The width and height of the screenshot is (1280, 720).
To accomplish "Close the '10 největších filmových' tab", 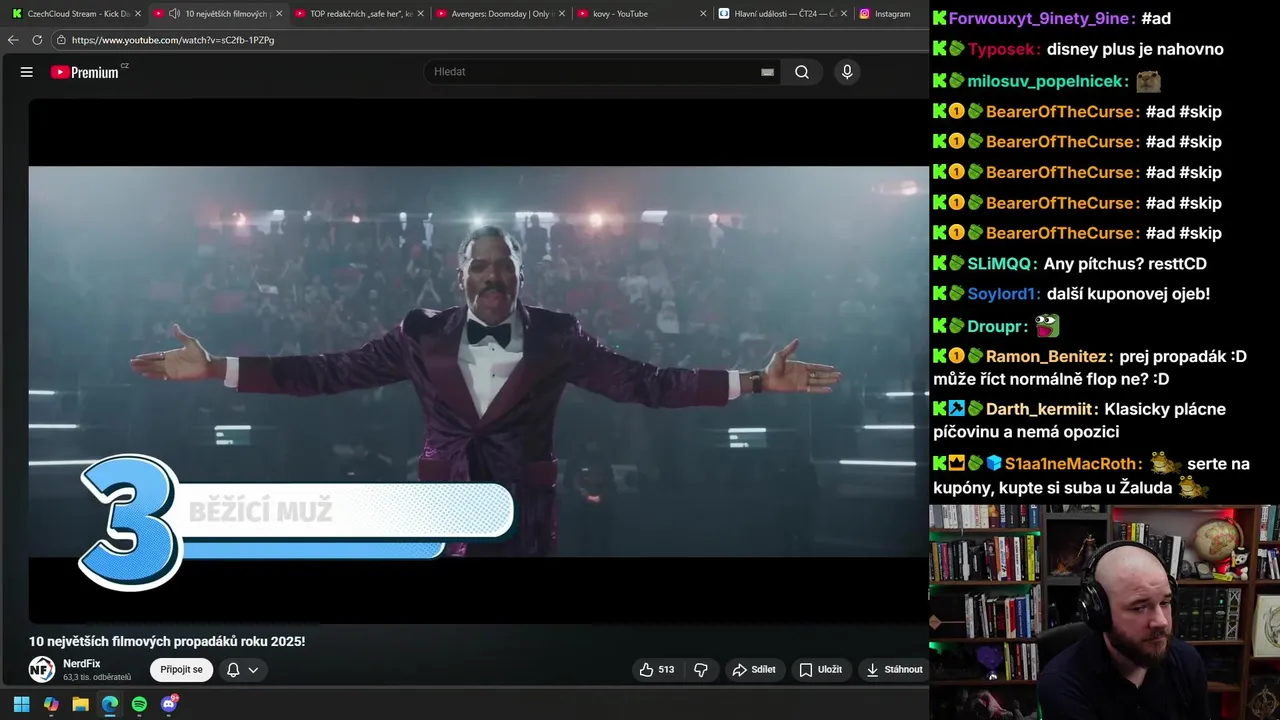I will coord(279,14).
